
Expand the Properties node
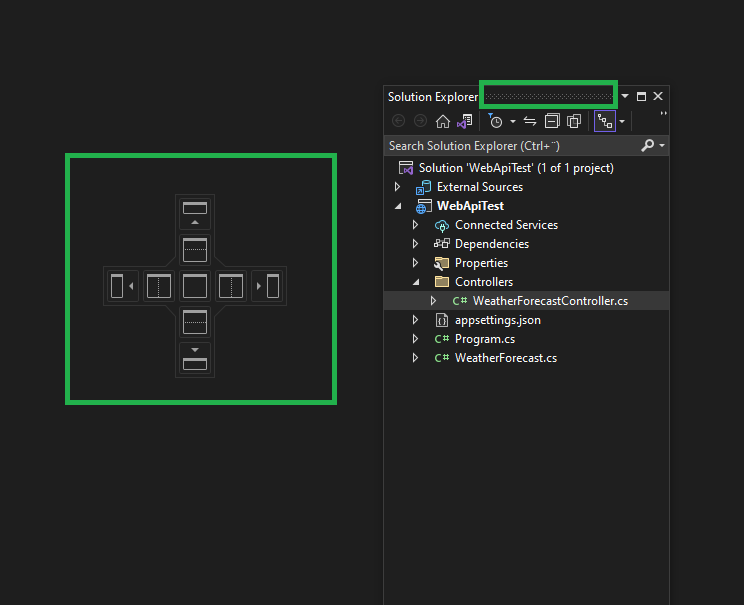(416, 263)
